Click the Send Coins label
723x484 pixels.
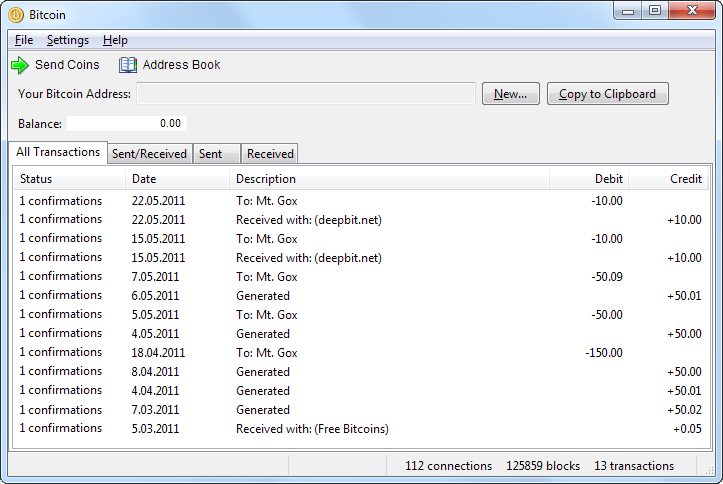[67, 65]
